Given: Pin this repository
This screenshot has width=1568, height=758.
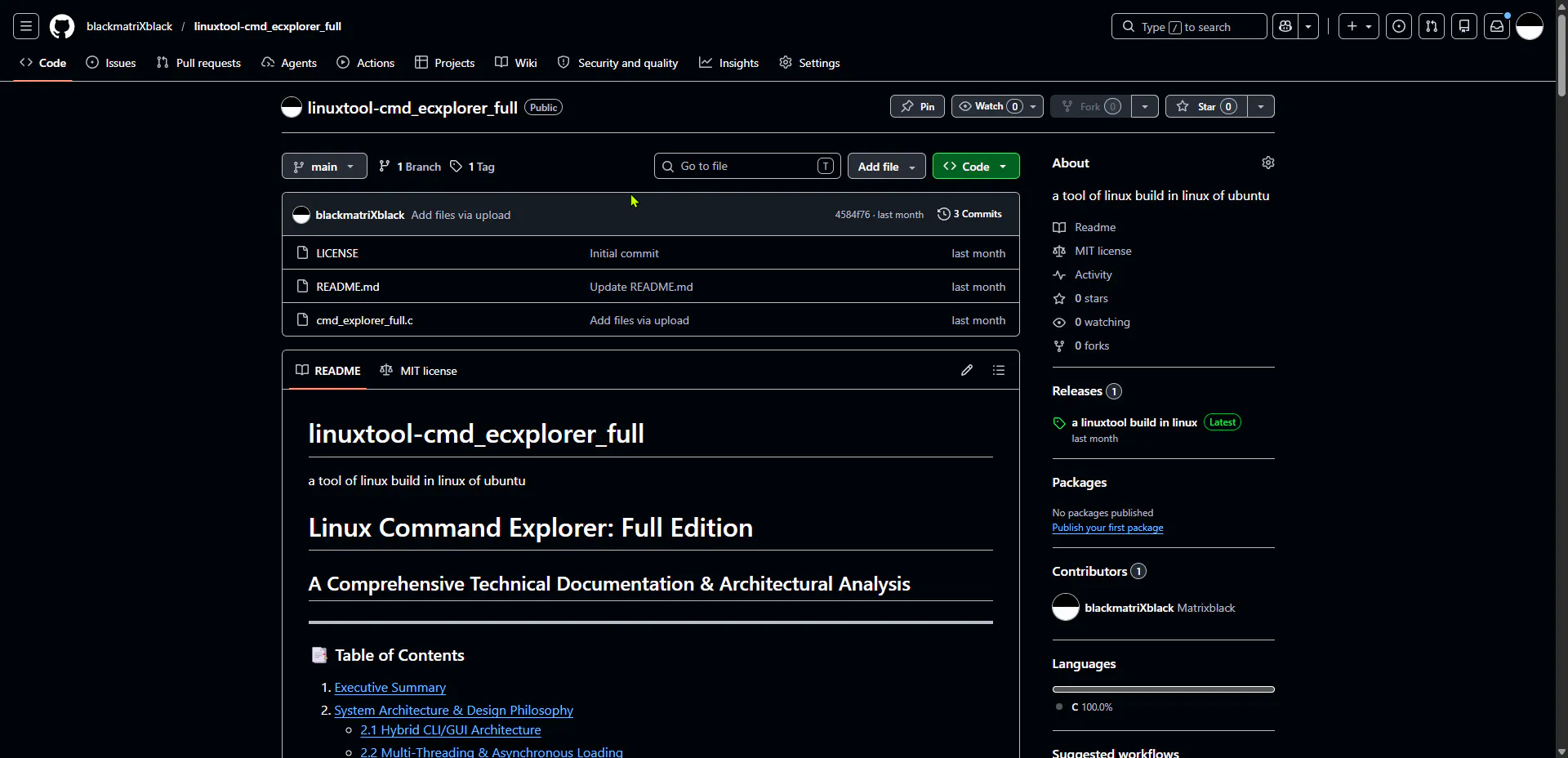Looking at the screenshot, I should coord(917,106).
